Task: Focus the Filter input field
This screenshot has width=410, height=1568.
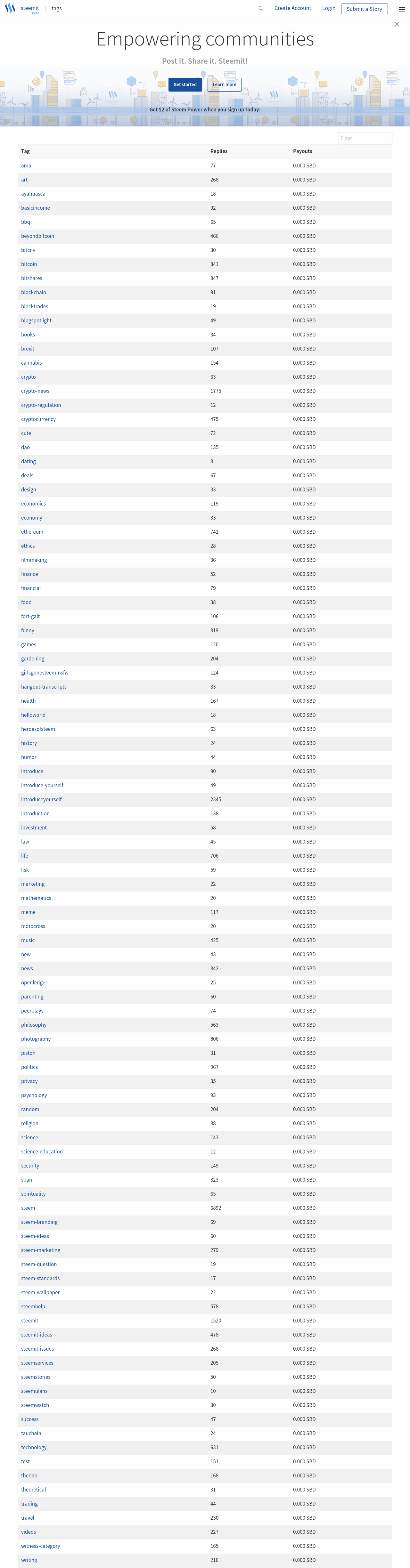Action: coord(365,138)
